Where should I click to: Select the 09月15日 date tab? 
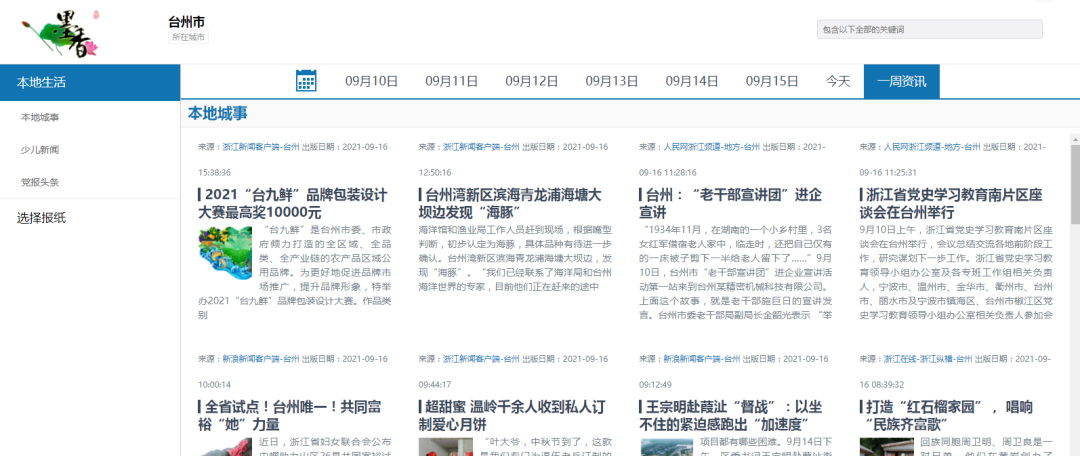(771, 81)
